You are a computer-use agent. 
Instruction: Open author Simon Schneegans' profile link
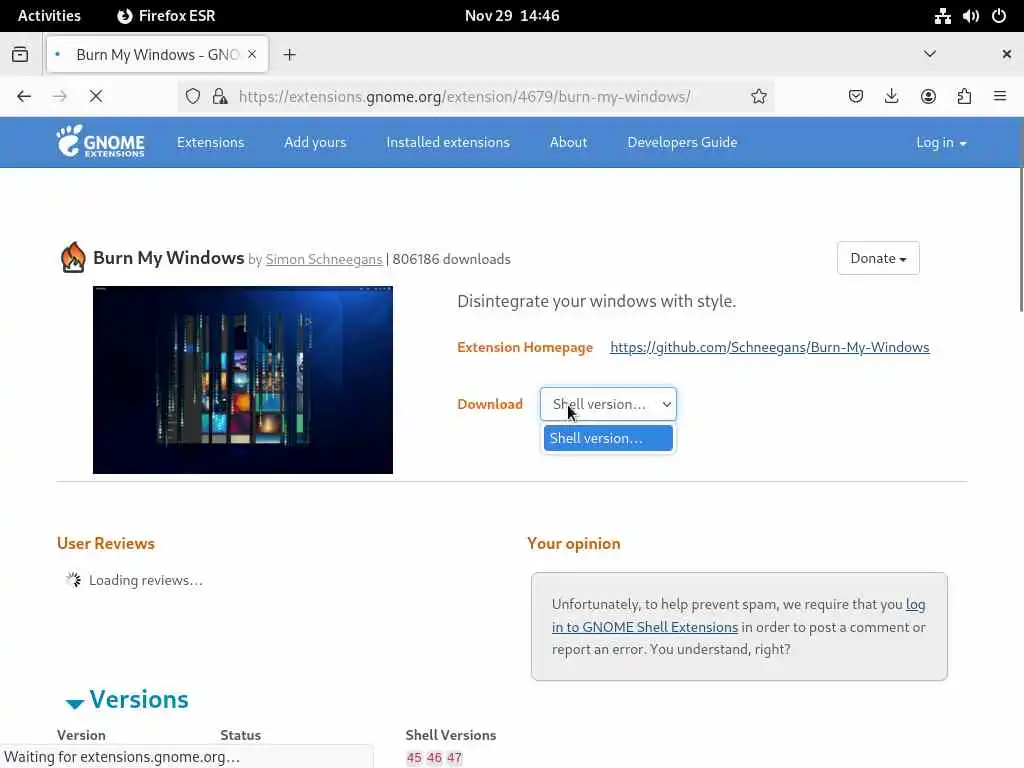(x=324, y=259)
